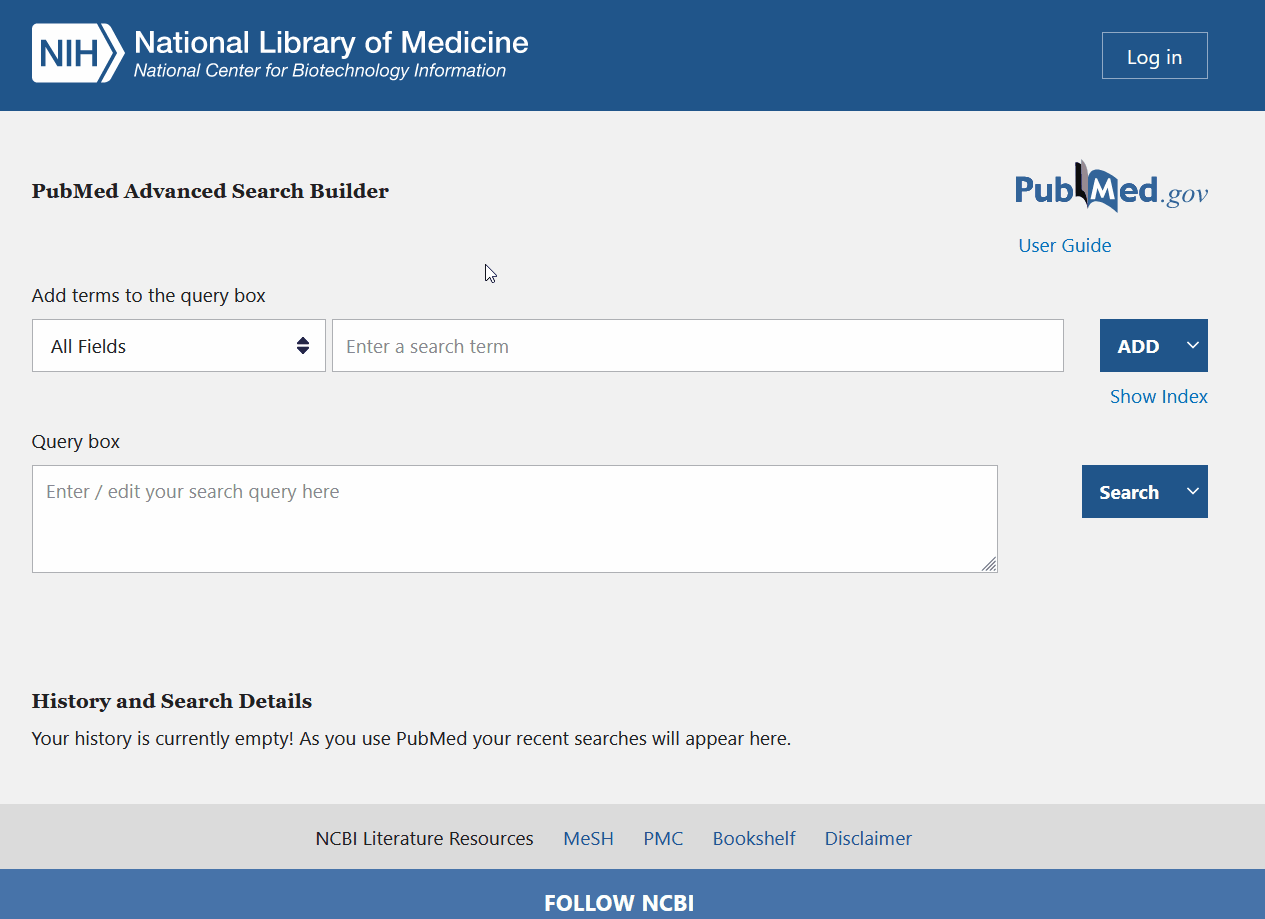Open the PMC footer link
1265x919 pixels.
tap(663, 839)
